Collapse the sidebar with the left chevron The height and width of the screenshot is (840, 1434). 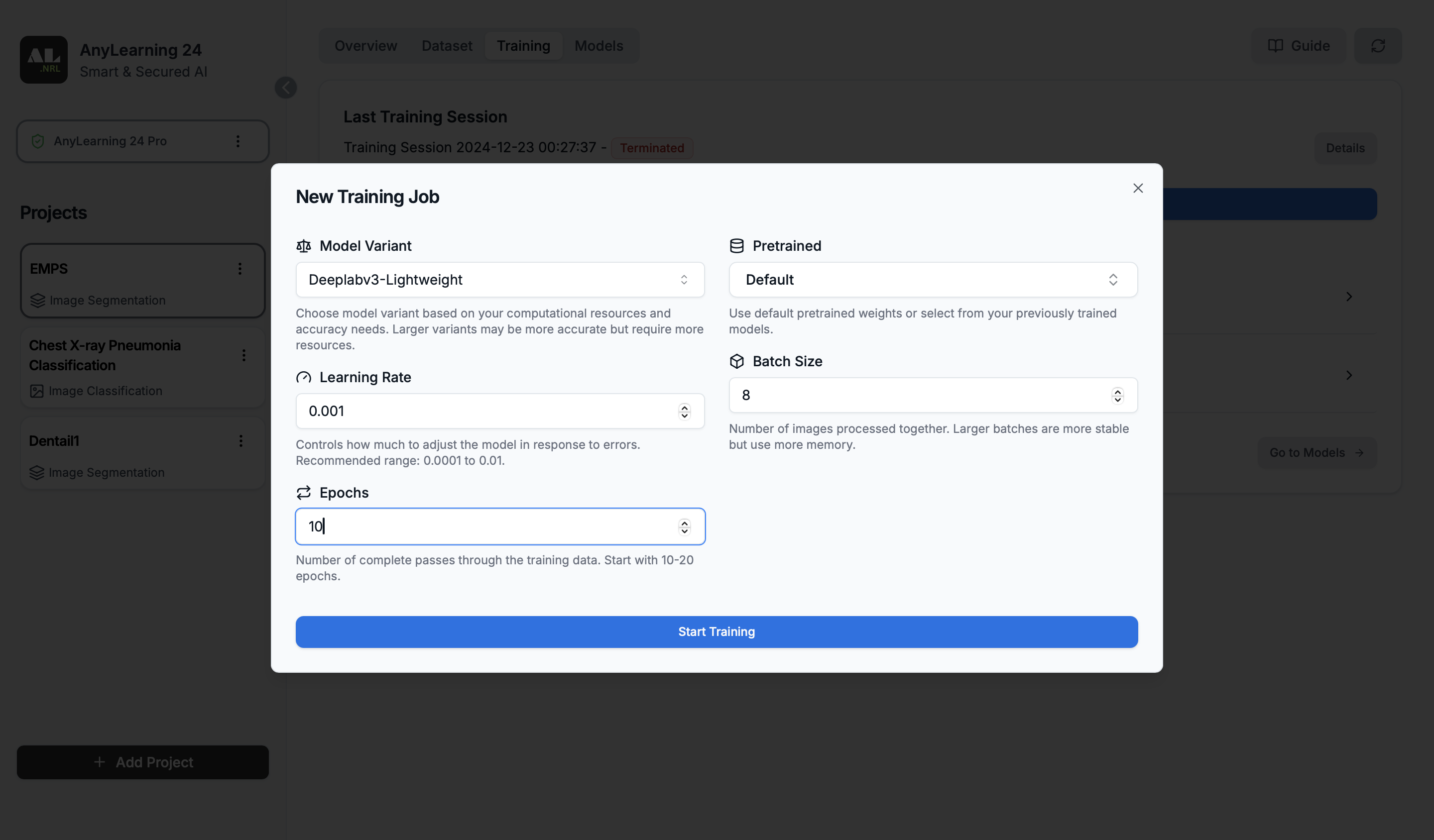(286, 87)
